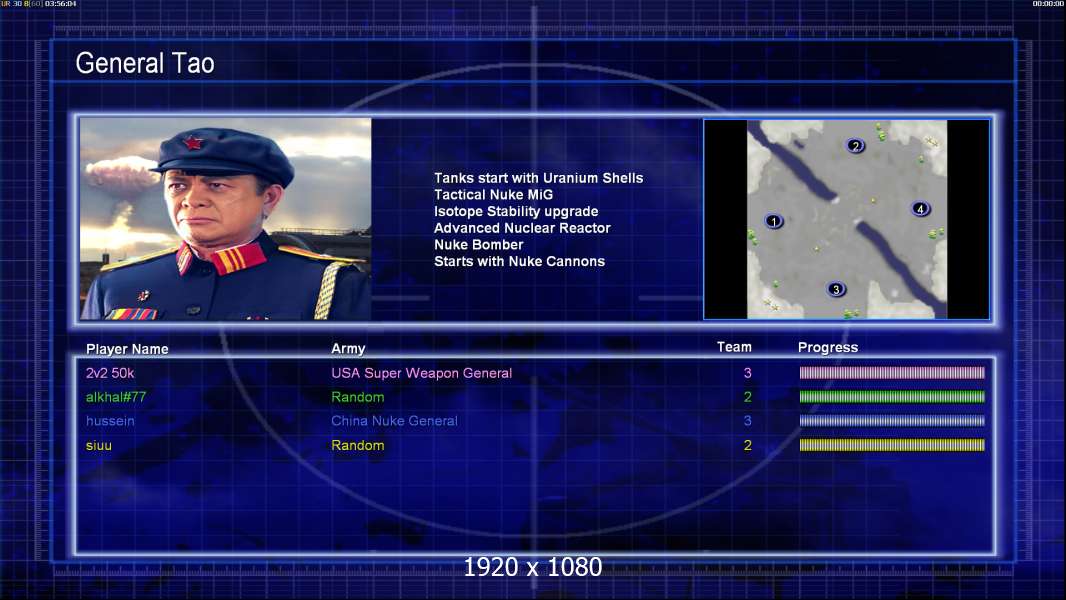Click the 03:56:04 clock at top-left
Viewport: 1066px width, 600px height.
(x=61, y=4)
